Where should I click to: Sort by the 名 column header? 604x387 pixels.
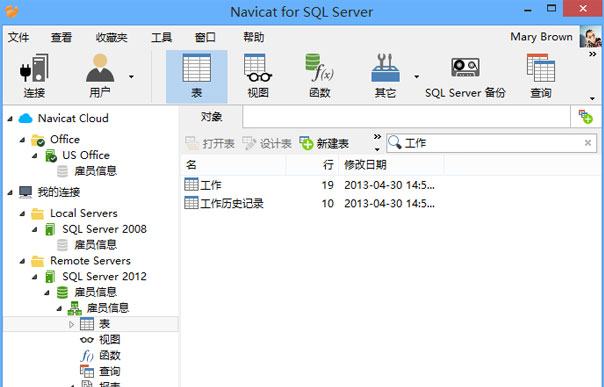(x=233, y=165)
